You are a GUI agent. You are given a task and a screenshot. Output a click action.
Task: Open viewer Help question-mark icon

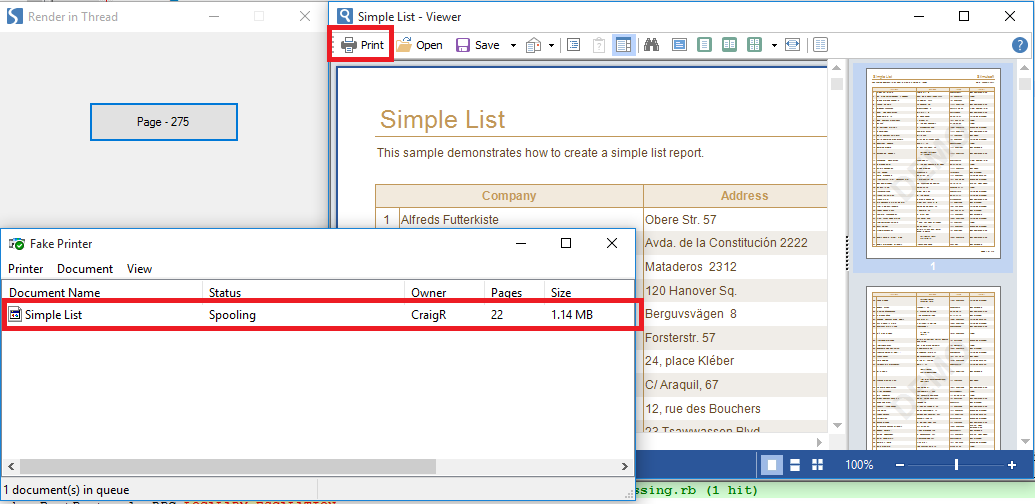tap(1019, 45)
